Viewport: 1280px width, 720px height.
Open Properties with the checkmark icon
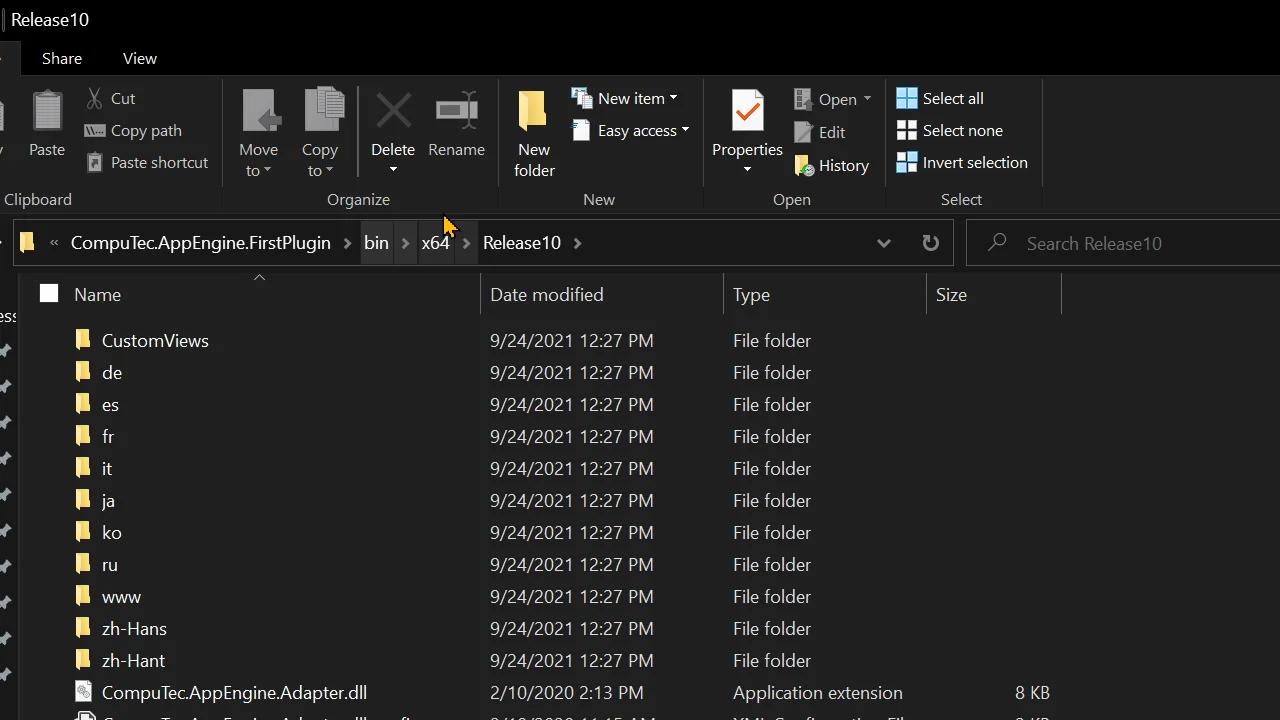(747, 112)
